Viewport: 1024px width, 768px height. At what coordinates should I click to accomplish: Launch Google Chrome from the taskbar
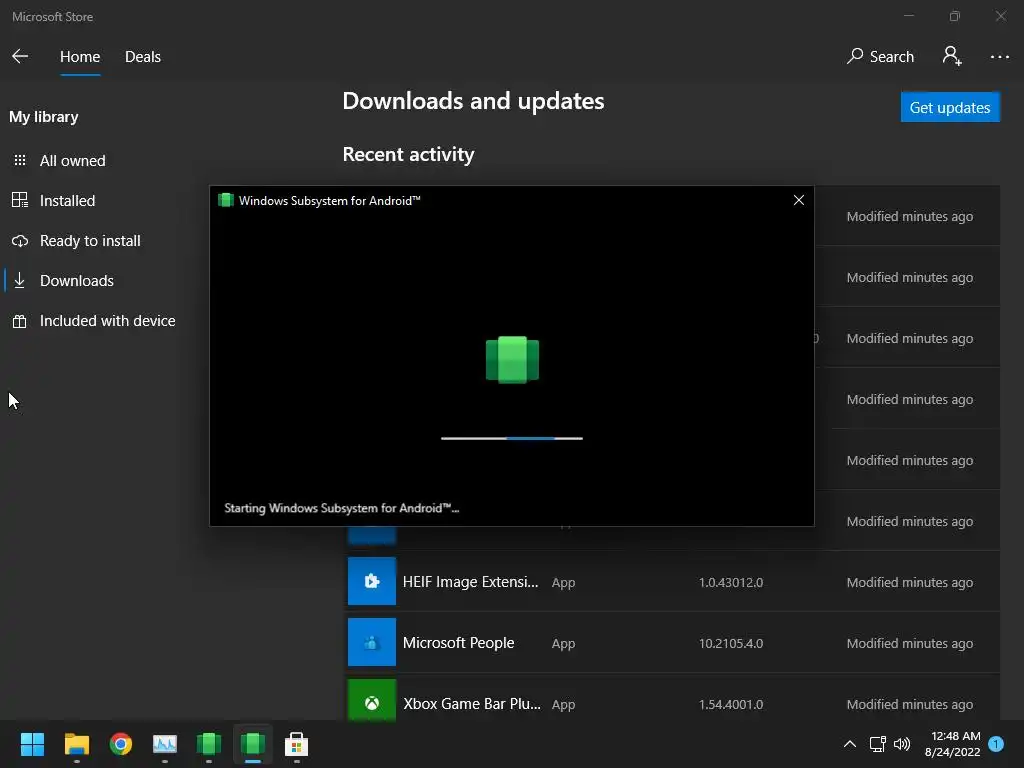pos(121,744)
